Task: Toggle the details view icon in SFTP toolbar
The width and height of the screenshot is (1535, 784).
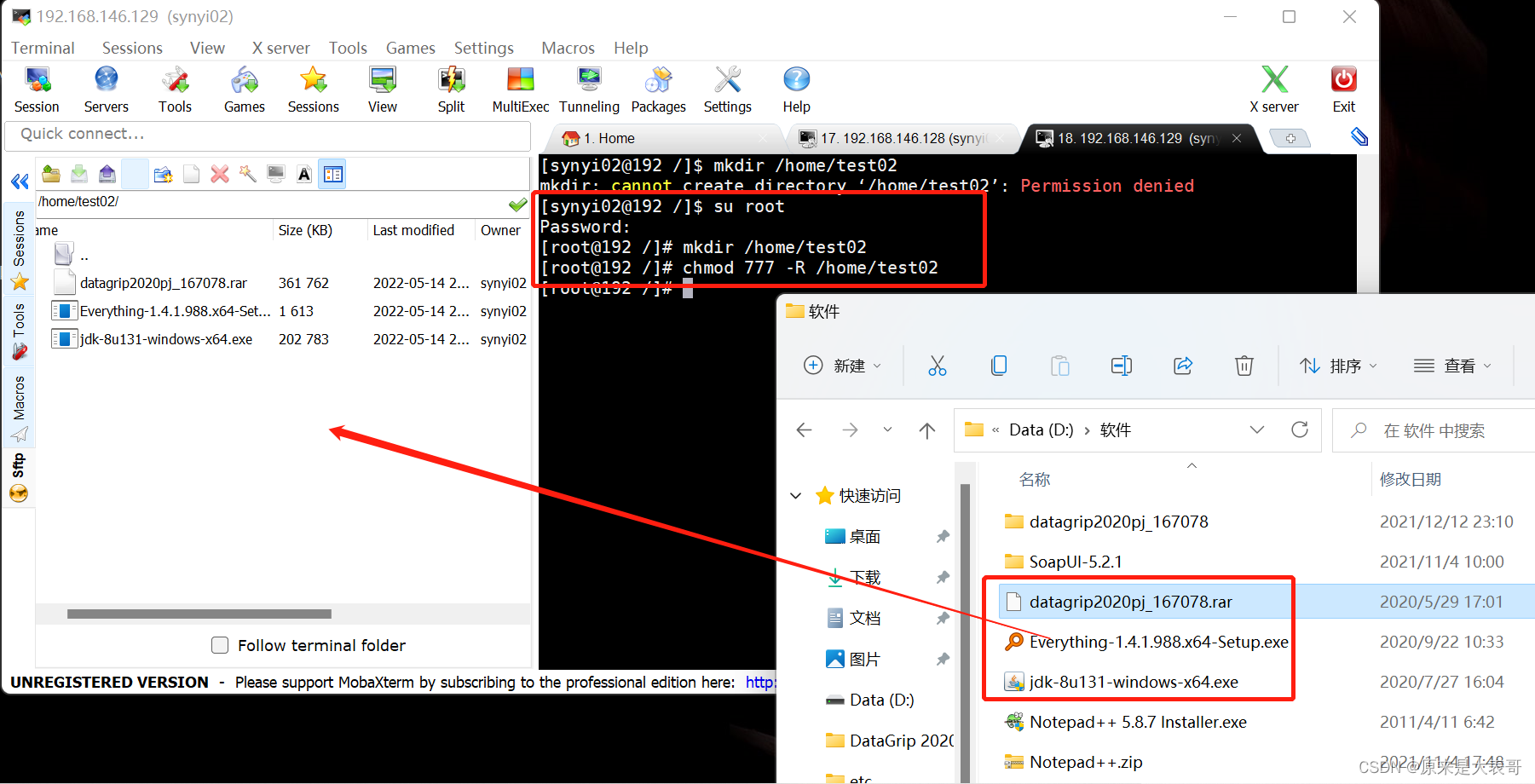Action: pyautogui.click(x=332, y=174)
